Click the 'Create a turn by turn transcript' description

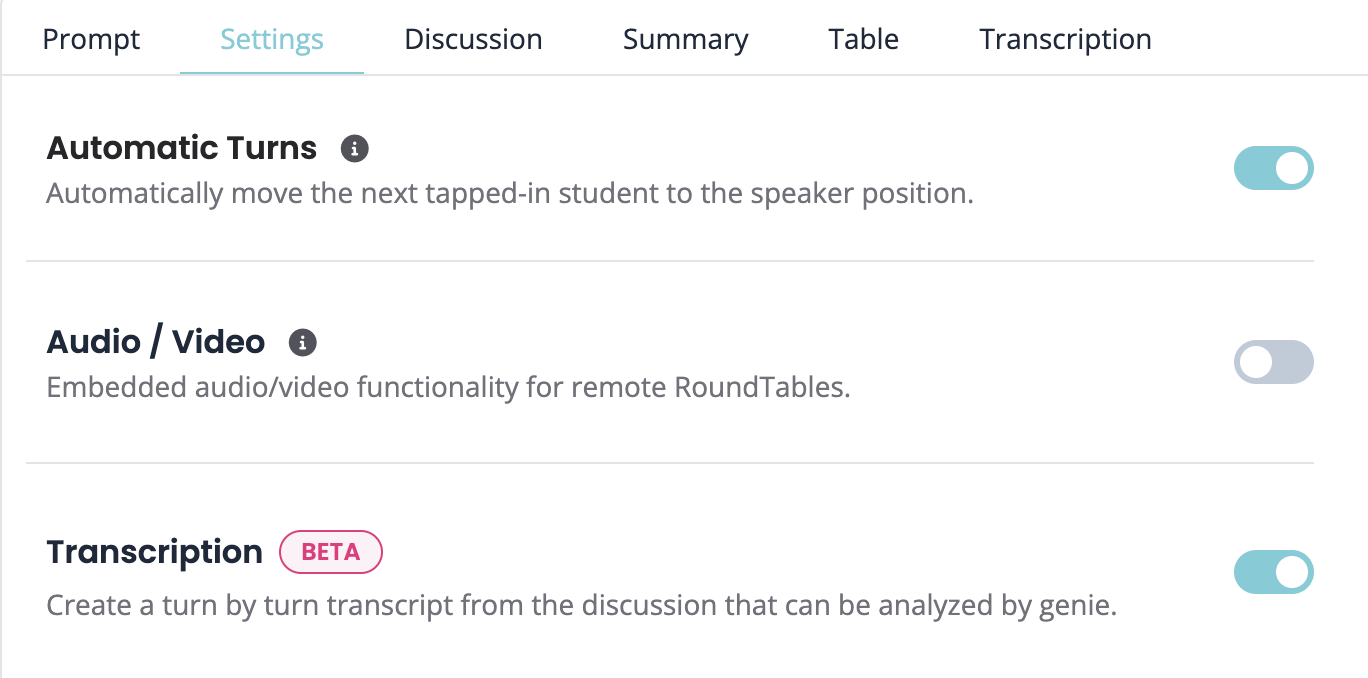tap(581, 605)
